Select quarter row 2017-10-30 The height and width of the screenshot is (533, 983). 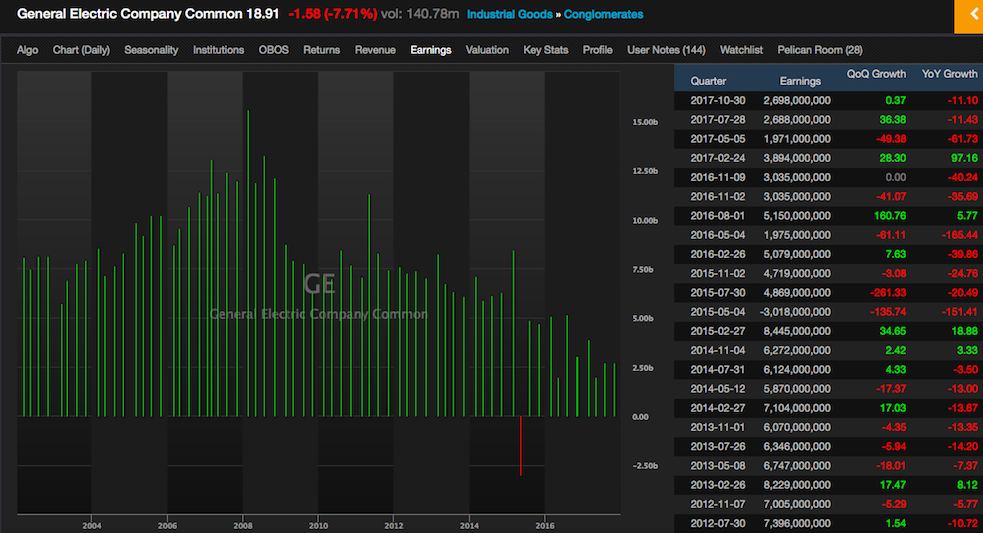coord(828,100)
